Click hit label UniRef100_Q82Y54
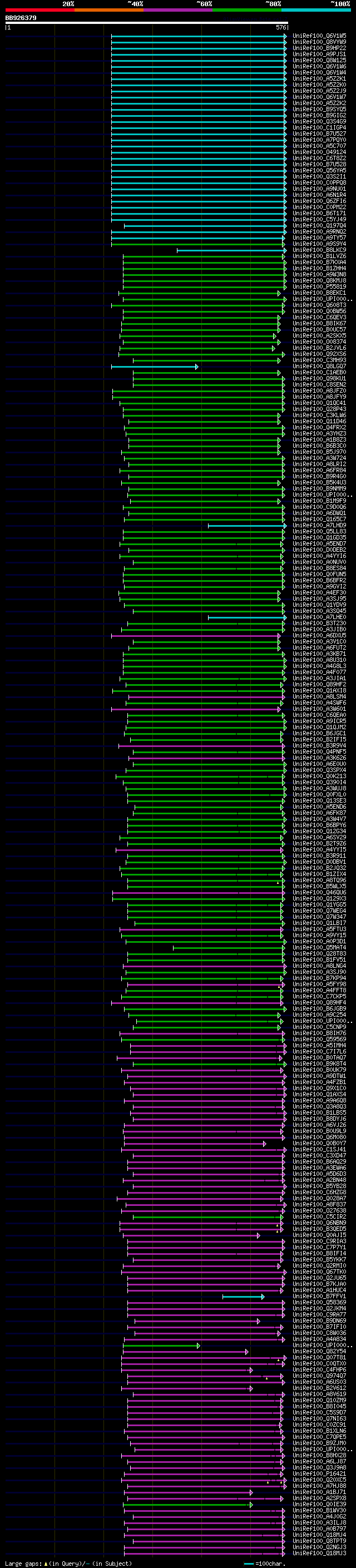356x1568 pixels. pyautogui.click(x=319, y=1351)
